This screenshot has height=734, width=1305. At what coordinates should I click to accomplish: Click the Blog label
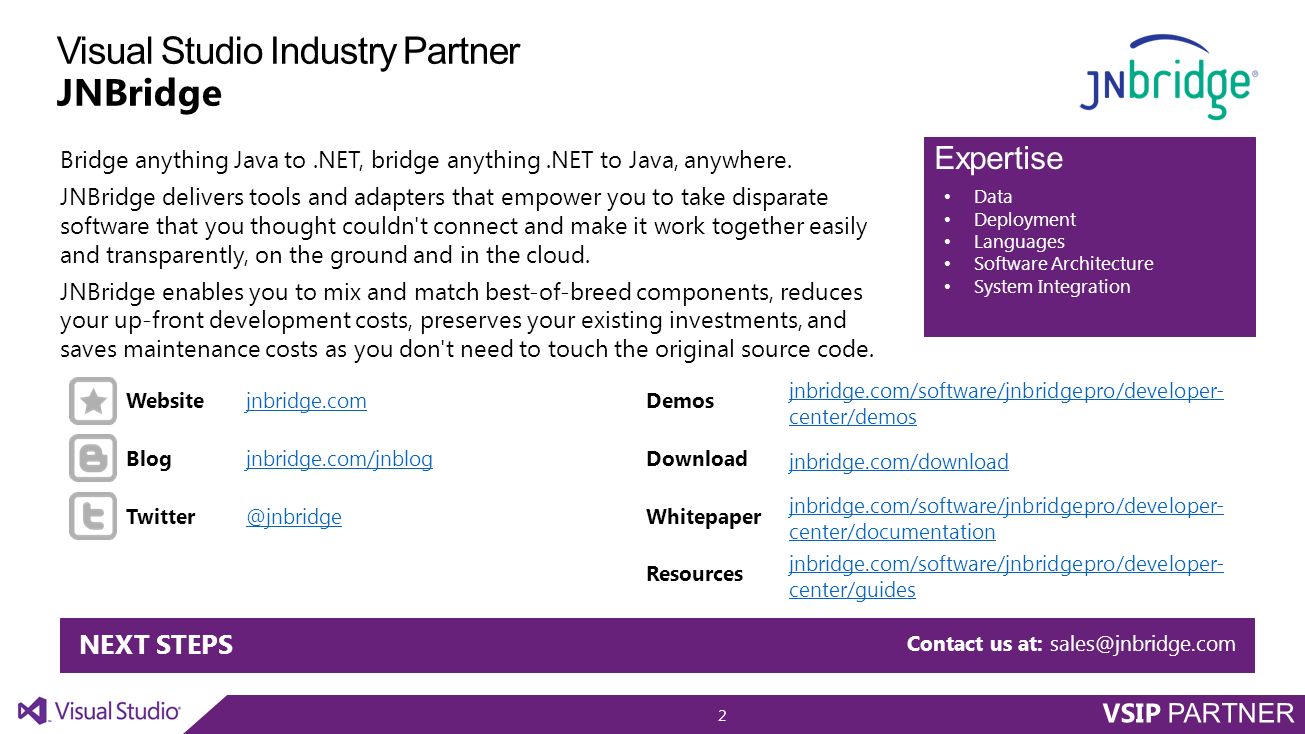pos(149,459)
